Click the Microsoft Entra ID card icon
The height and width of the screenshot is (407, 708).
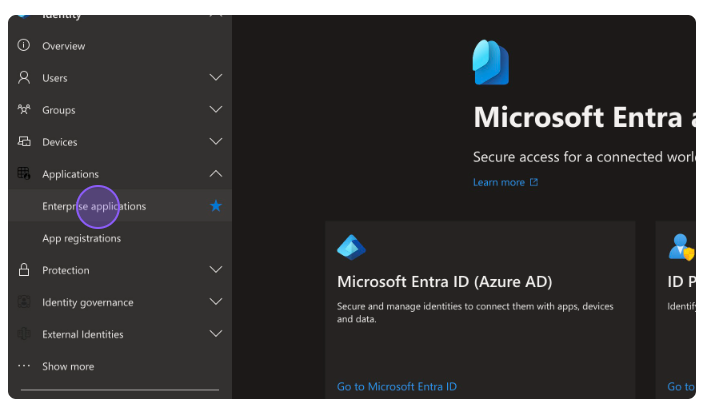352,247
